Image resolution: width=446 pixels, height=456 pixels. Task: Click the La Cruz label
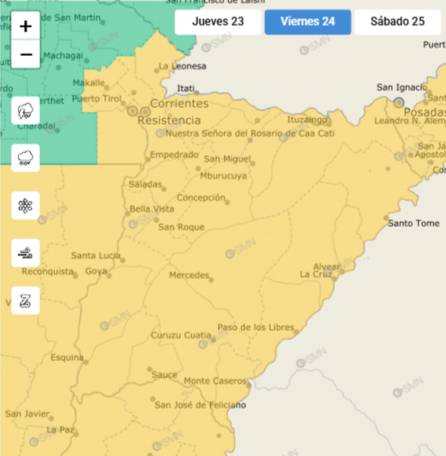click(x=315, y=274)
